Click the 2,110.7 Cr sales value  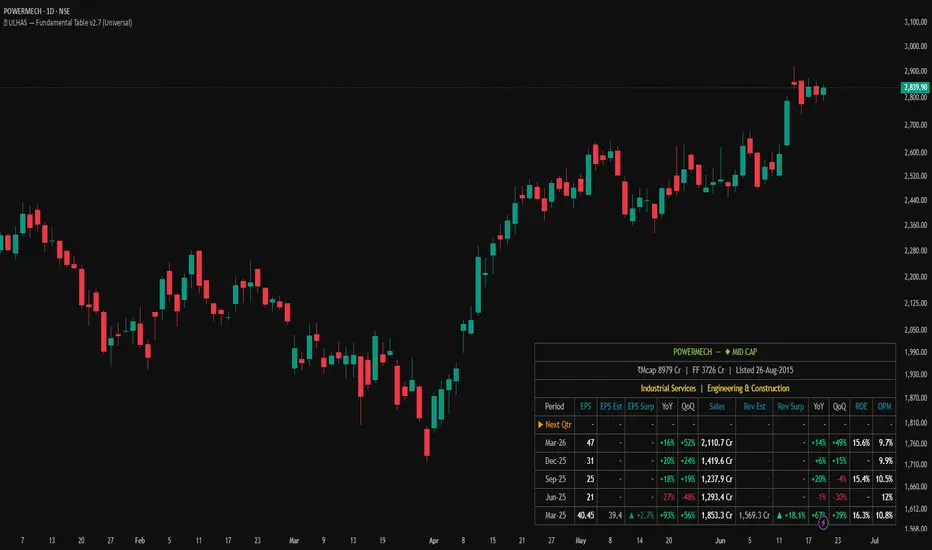717,443
